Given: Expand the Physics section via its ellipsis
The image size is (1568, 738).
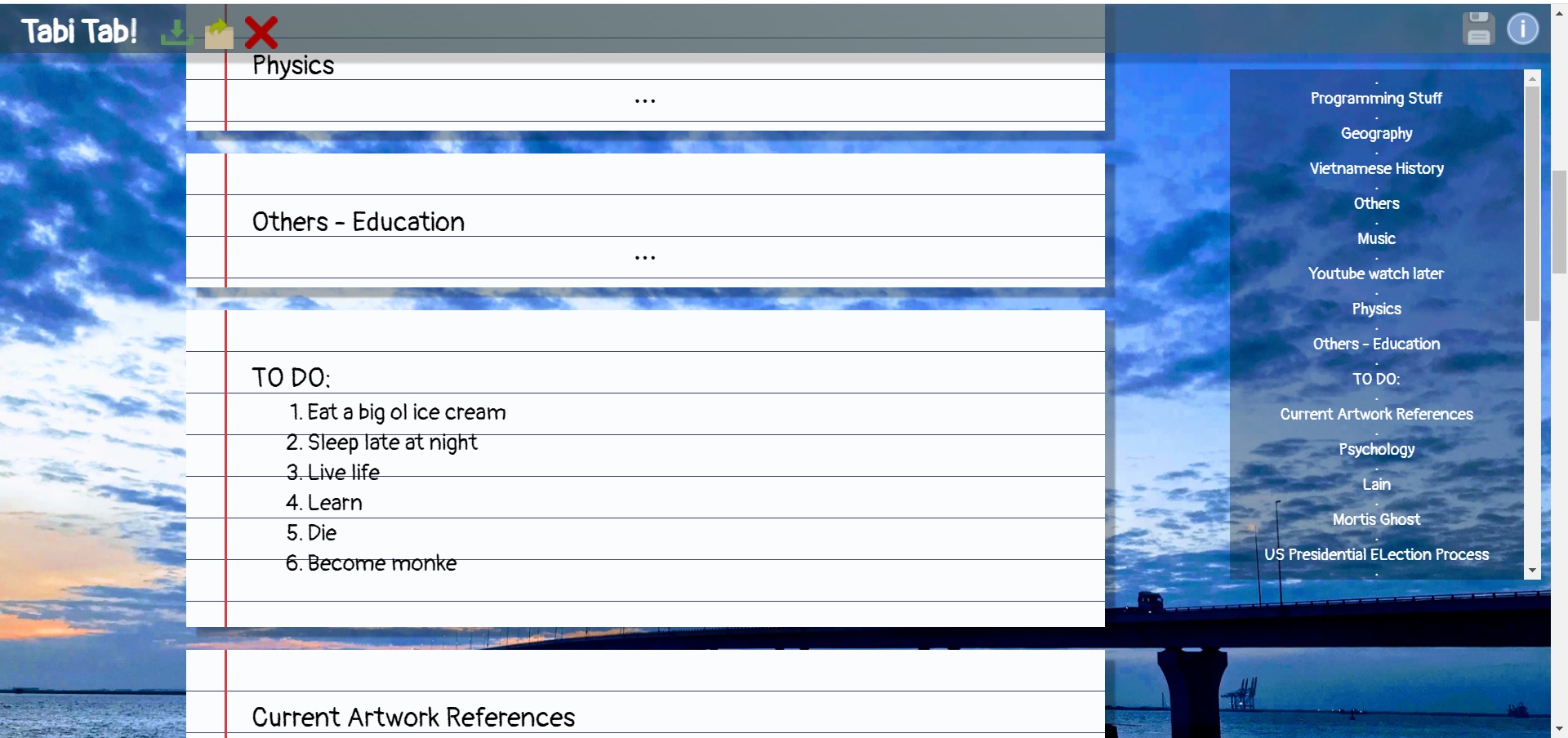Looking at the screenshot, I should click(x=645, y=100).
